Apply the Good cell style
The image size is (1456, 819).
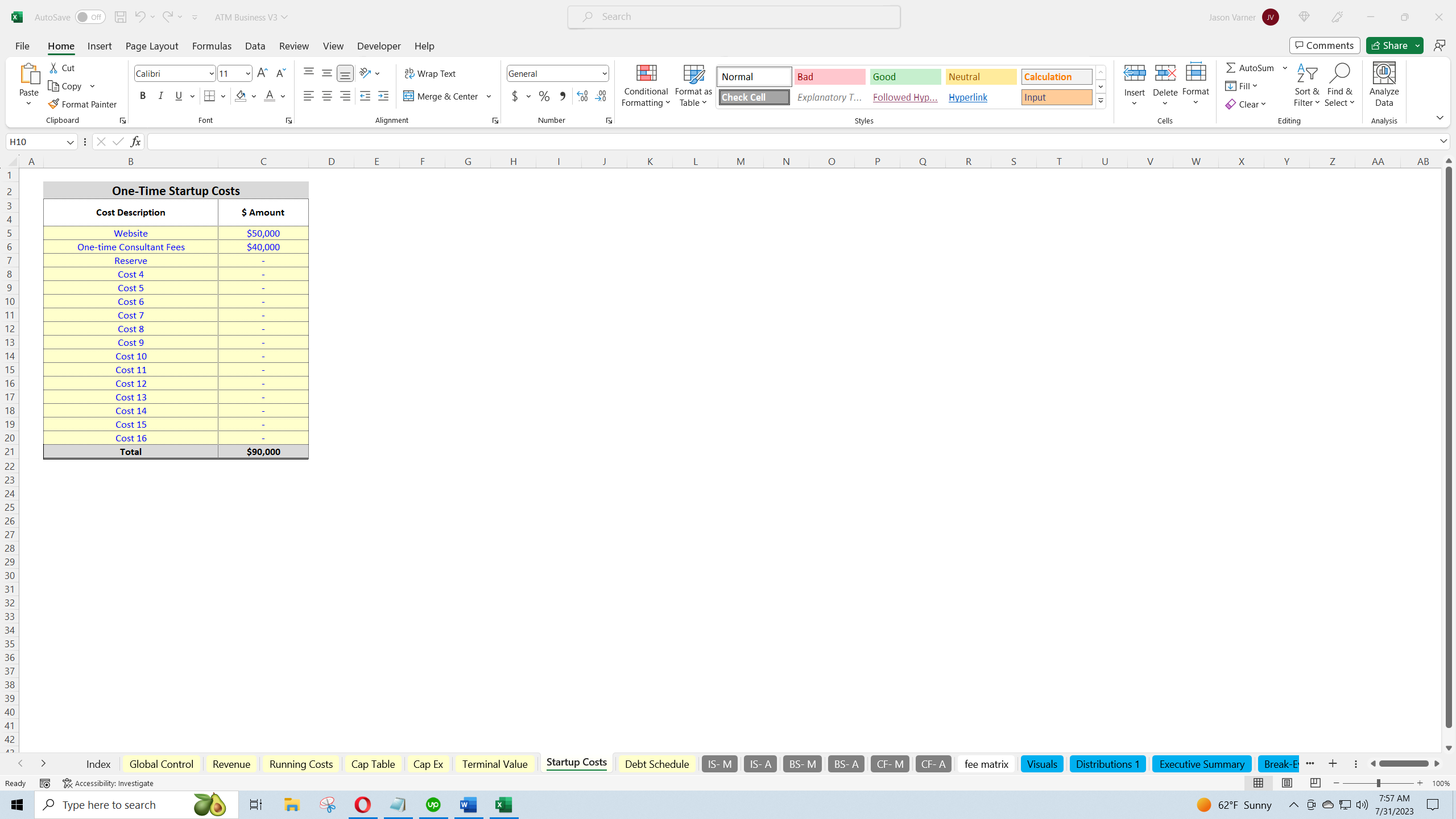tap(905, 77)
